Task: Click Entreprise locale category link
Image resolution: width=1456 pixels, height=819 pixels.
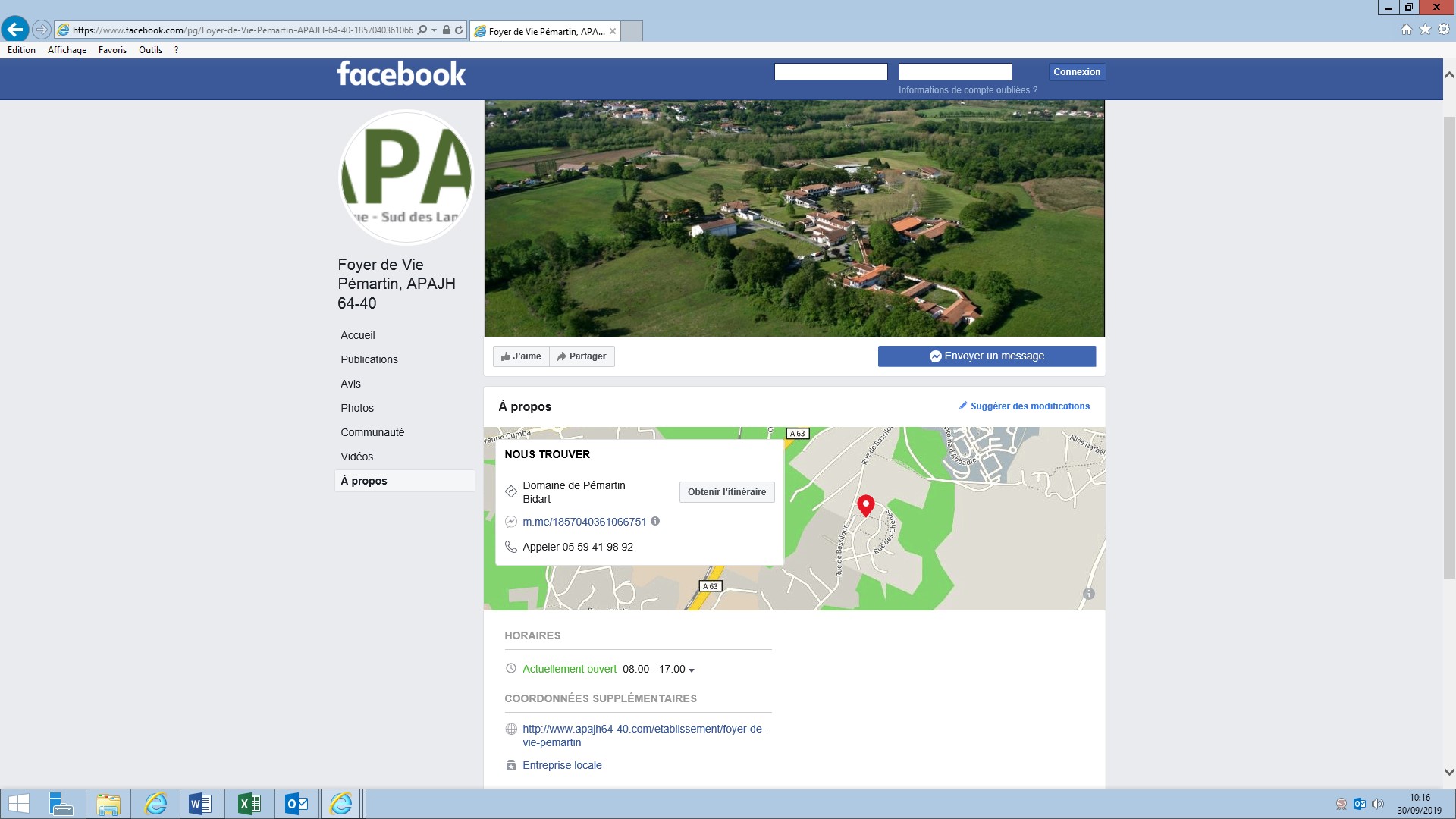Action: pos(562,765)
